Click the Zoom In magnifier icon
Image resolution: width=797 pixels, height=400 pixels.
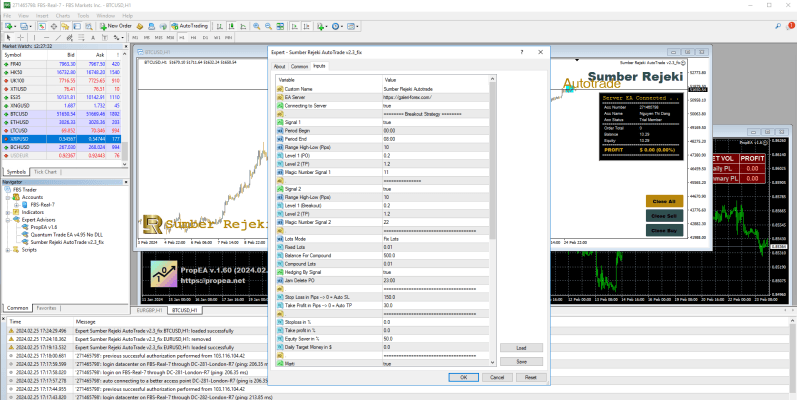click(257, 26)
